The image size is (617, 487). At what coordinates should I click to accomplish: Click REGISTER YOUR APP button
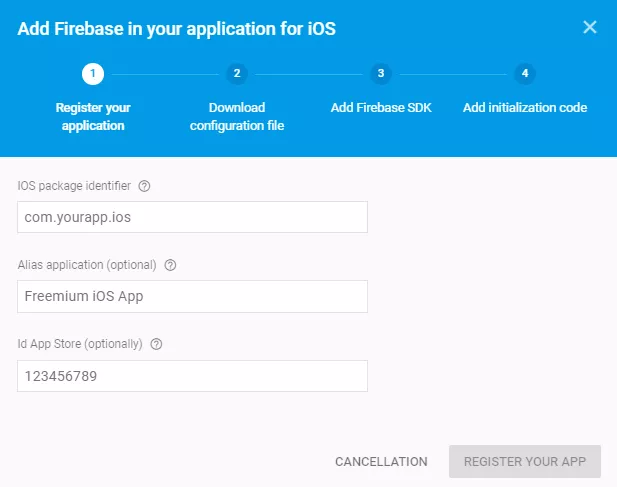[x=525, y=461]
